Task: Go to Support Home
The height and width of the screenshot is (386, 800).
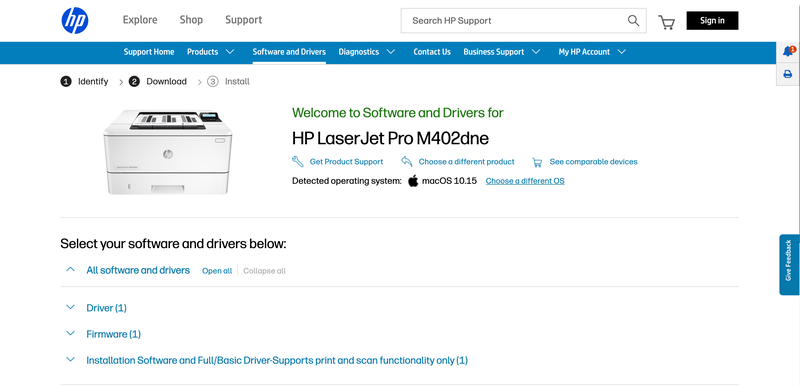Action: [x=149, y=52]
